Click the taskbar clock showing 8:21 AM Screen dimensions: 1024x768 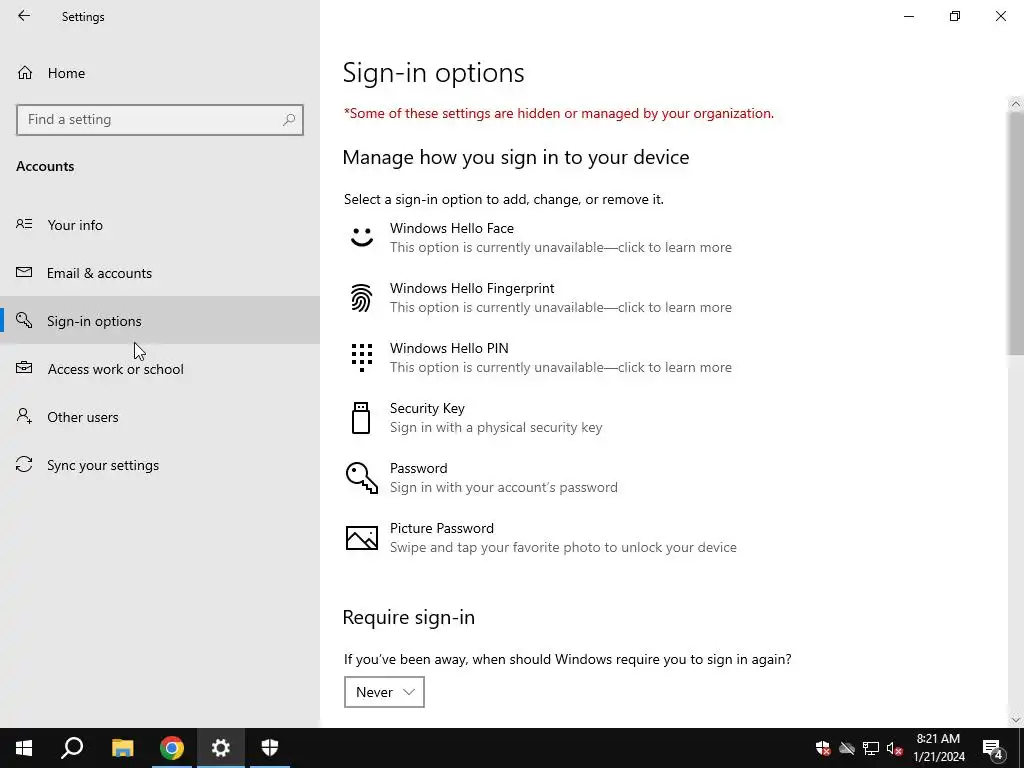coord(938,748)
